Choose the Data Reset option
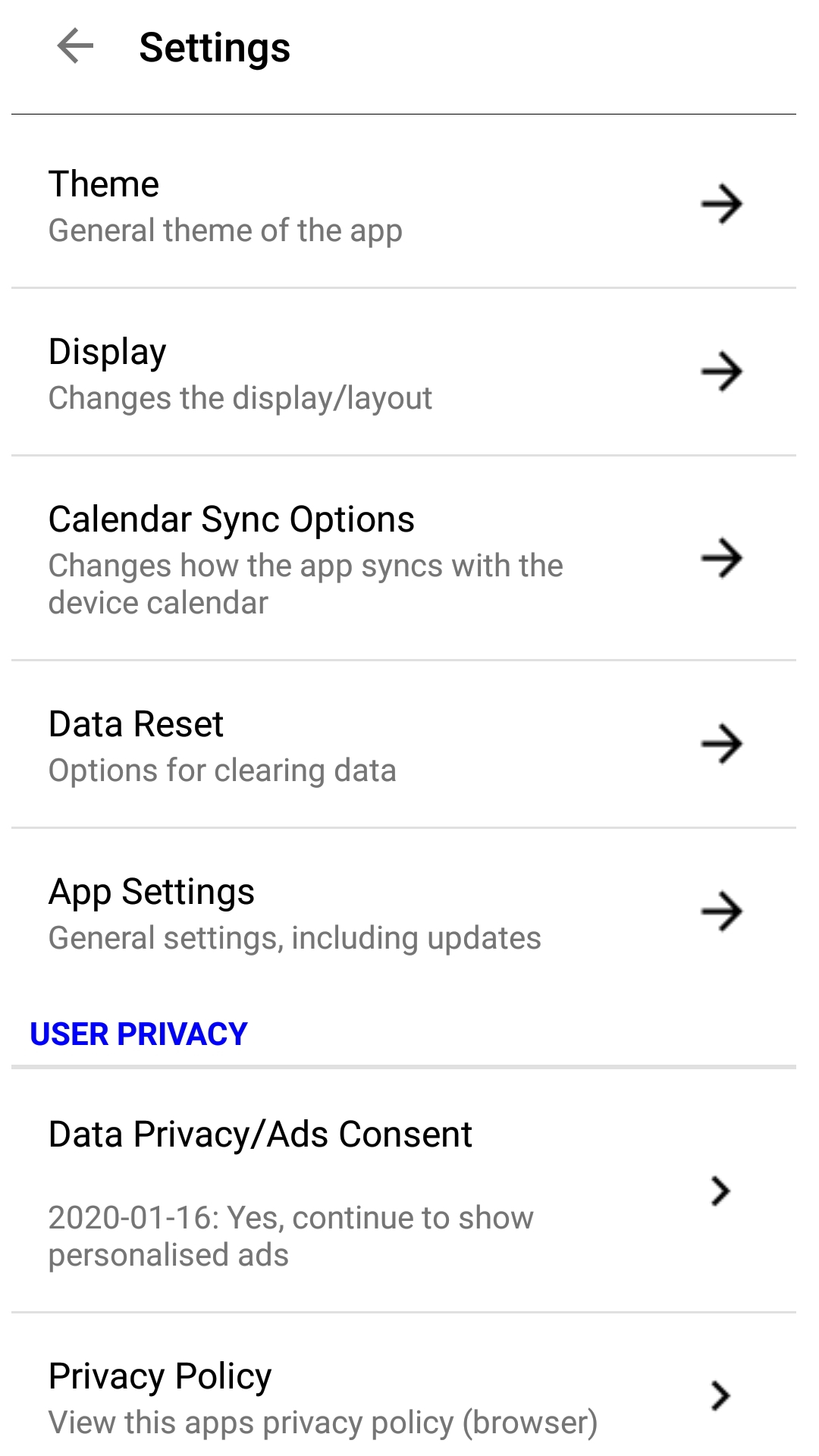 (136, 724)
